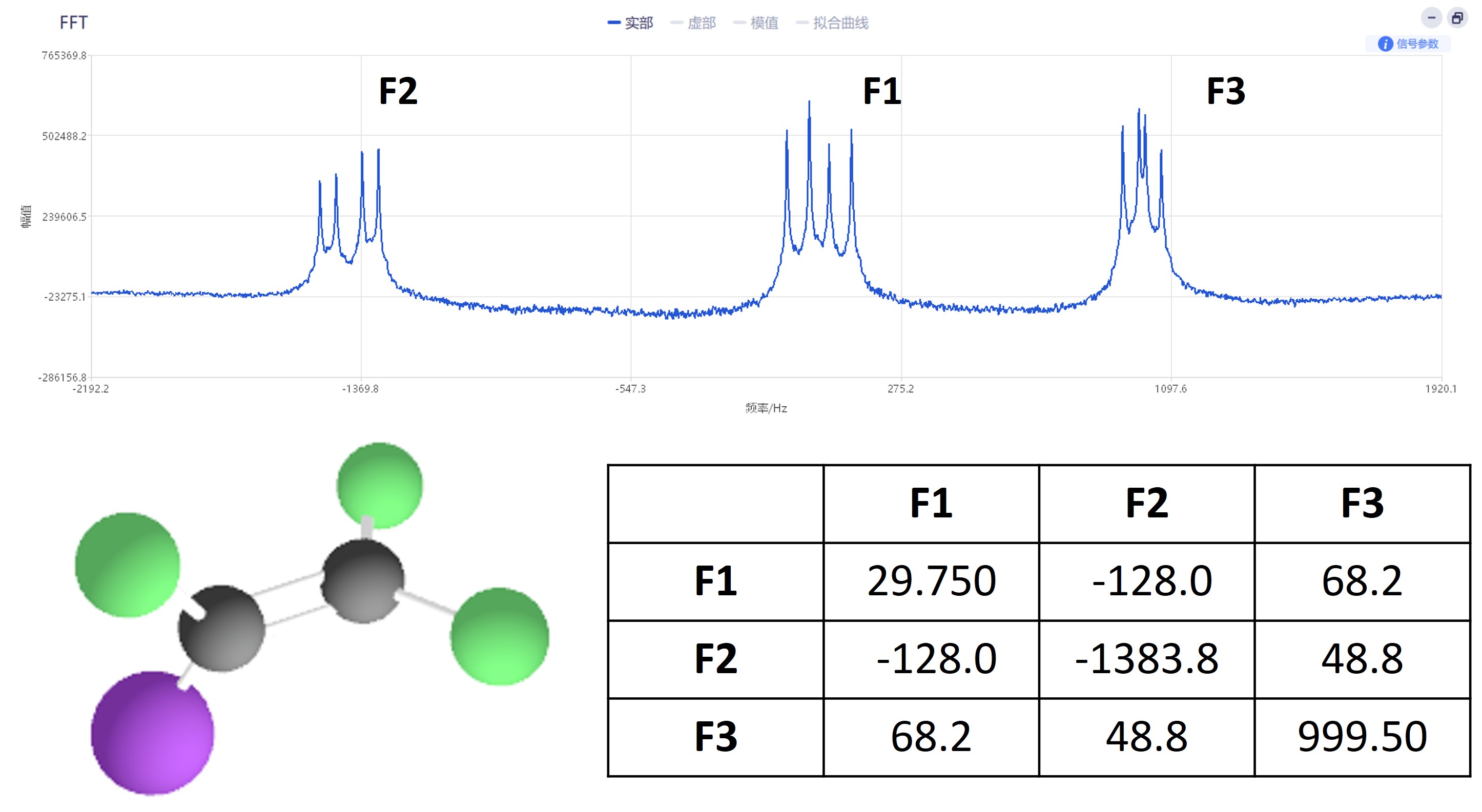Select the 999.50 table cell
The image size is (1482, 812).
pos(1362,737)
